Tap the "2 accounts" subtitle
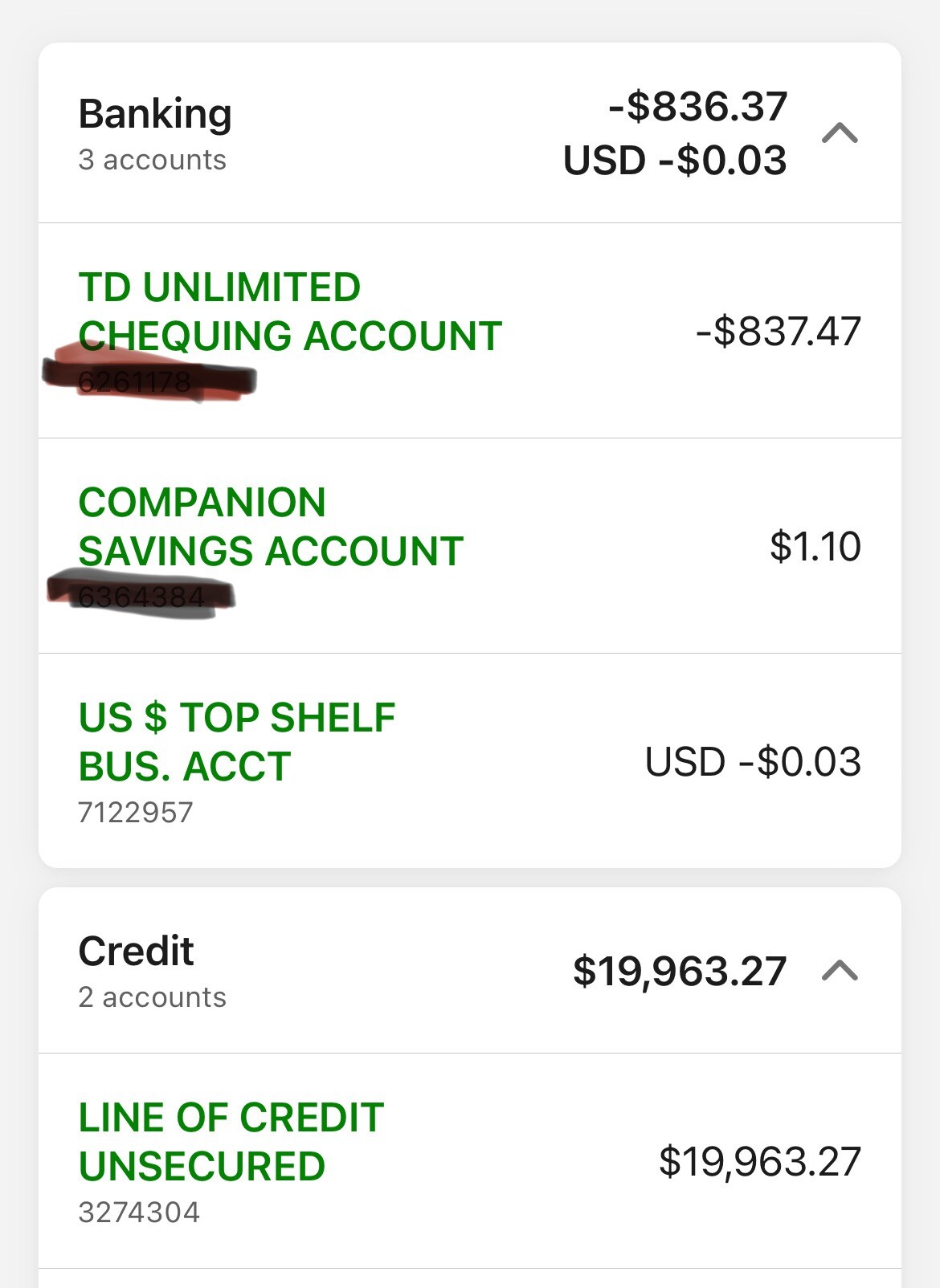Screen dimensions: 940x1288 pos(152,997)
